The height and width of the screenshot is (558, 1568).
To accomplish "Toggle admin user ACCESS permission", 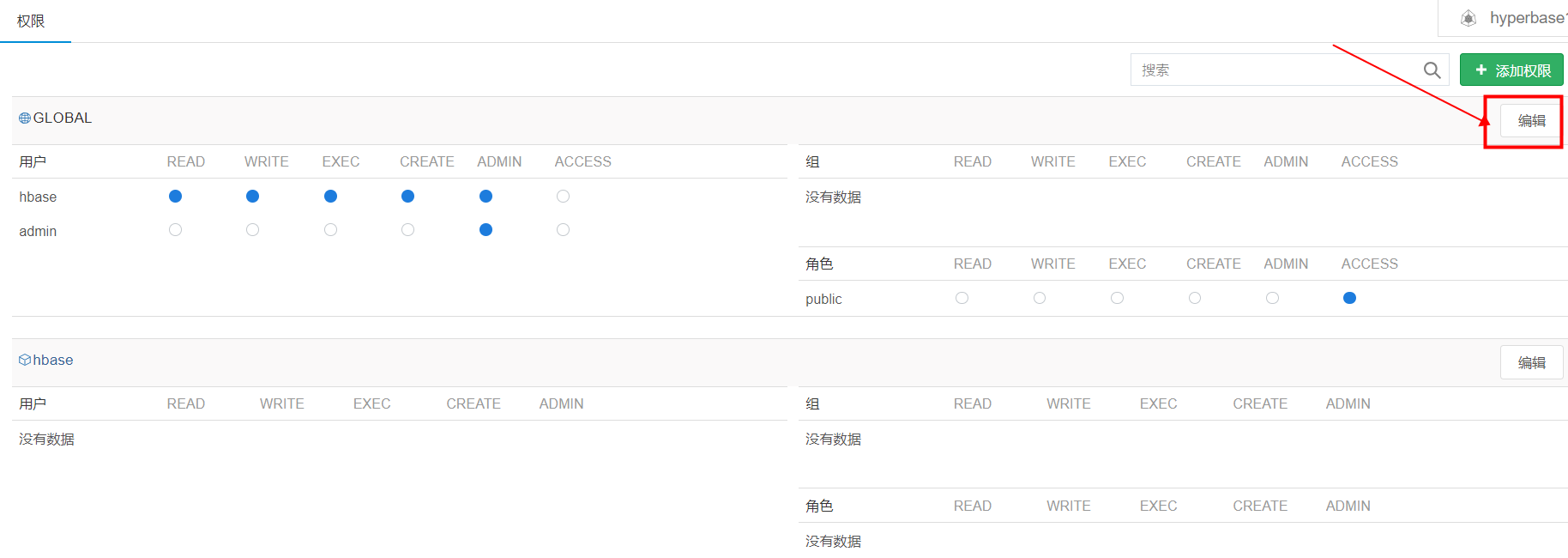I will (563, 230).
